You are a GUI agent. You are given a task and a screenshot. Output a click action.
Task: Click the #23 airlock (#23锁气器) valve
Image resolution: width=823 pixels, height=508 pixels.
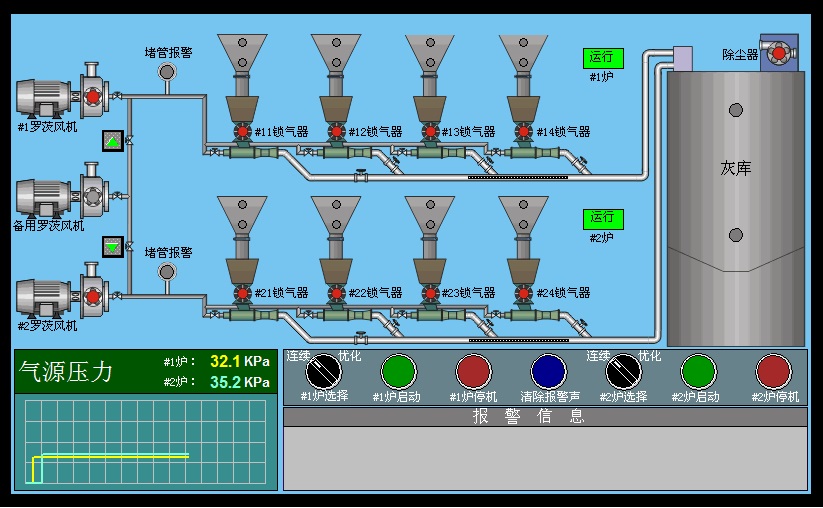tap(431, 293)
